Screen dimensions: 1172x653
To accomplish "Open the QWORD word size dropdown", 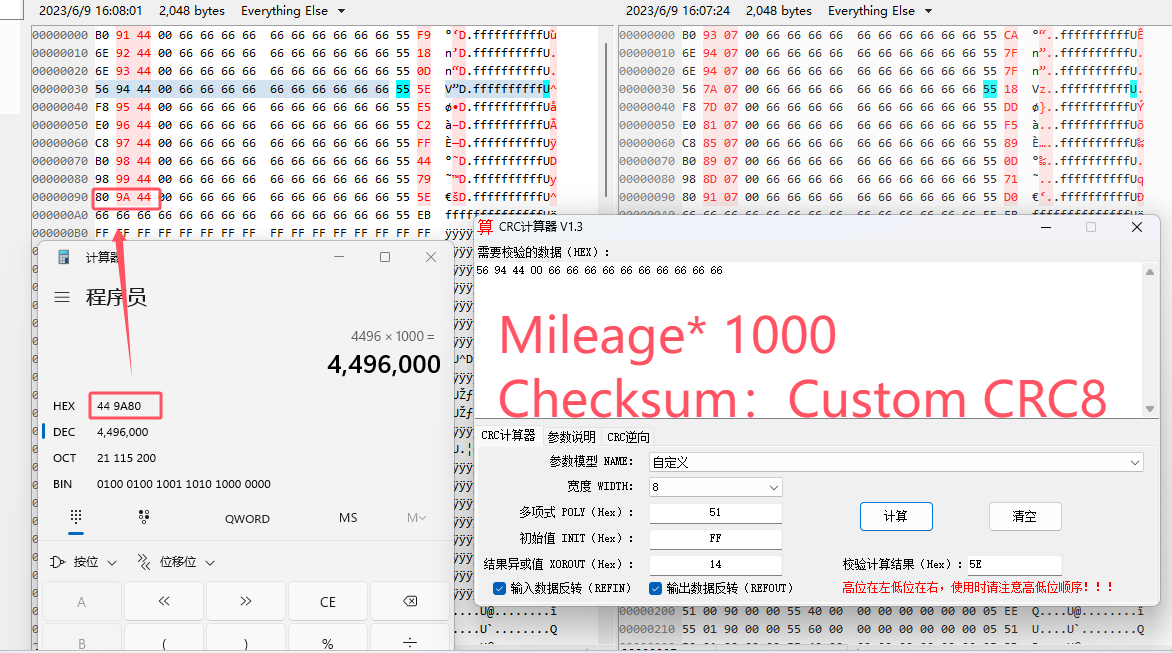I will click(x=247, y=518).
